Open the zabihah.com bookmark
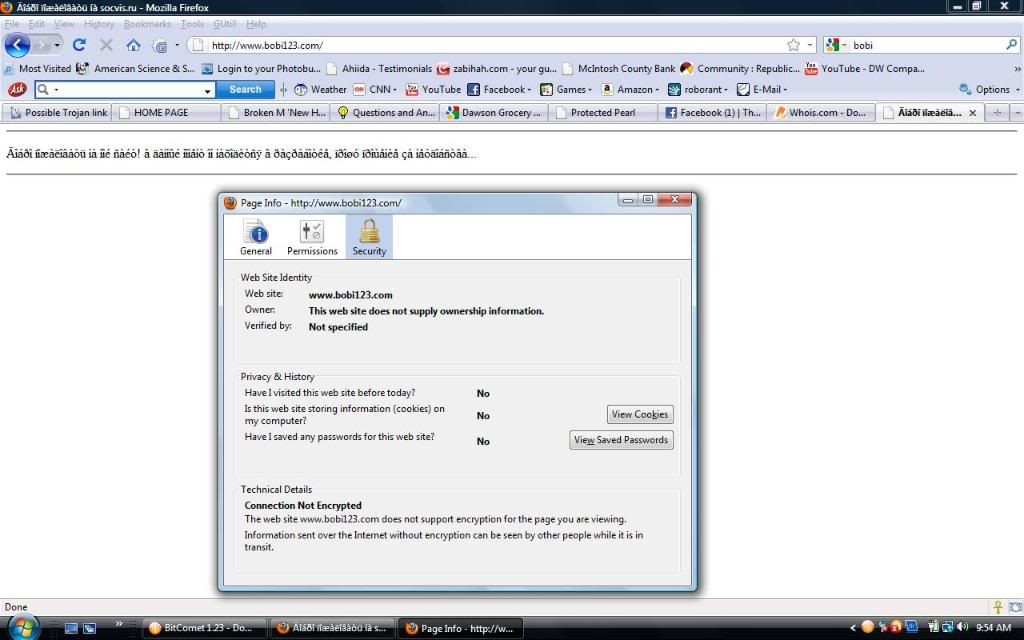This screenshot has height=640, width=1024. (496, 69)
